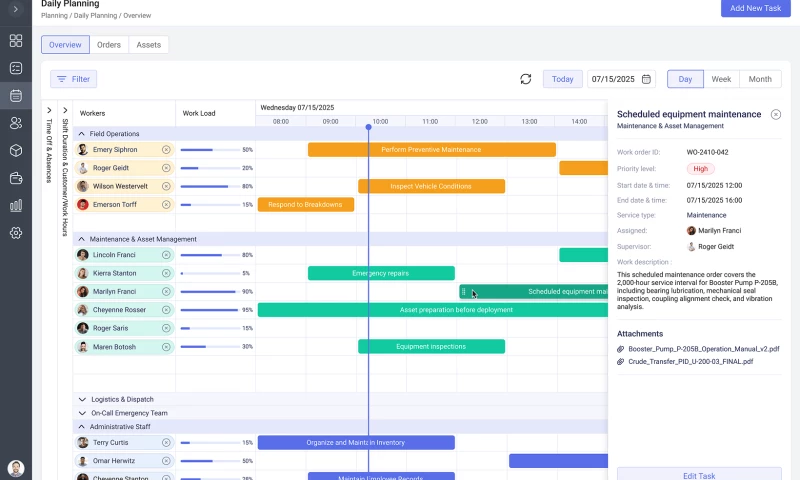This screenshot has height=480, width=800.
Task: Remove Maren Botosh with the x icon
Action: [x=166, y=347]
